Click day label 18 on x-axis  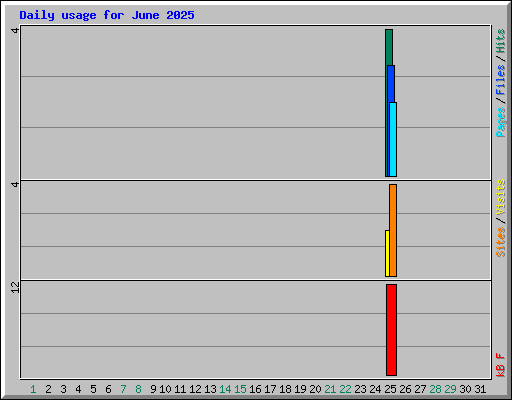click(x=285, y=389)
